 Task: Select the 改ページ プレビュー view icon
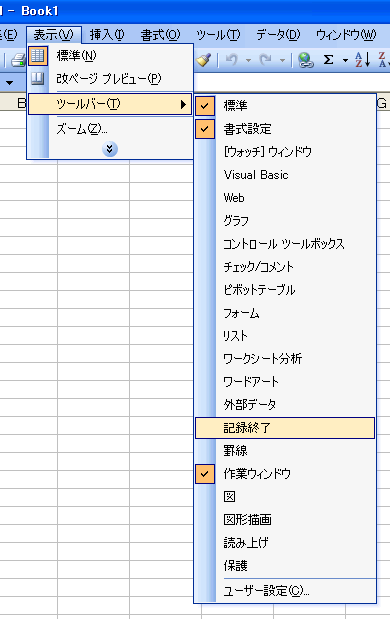[x=38, y=79]
